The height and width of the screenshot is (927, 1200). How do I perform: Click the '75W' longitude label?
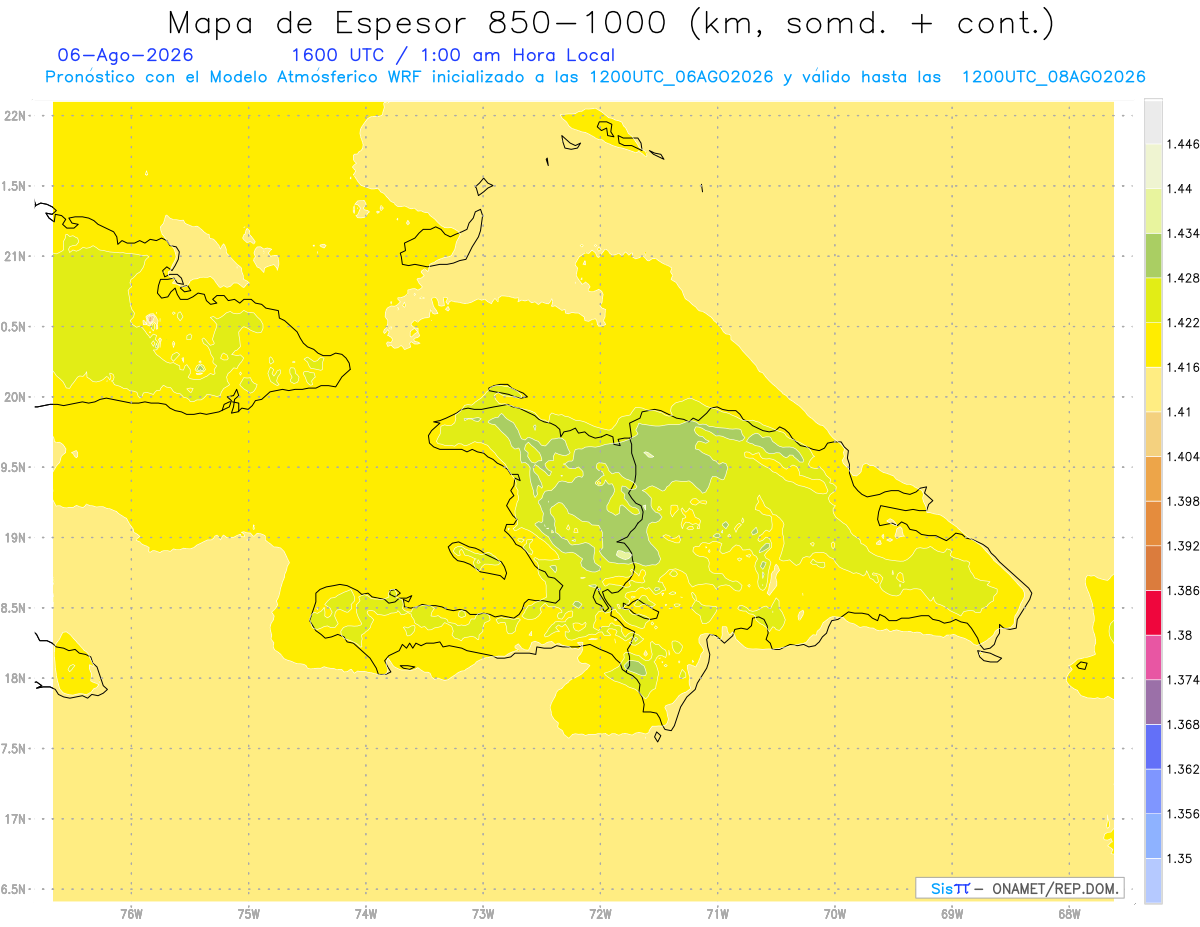pos(248,913)
